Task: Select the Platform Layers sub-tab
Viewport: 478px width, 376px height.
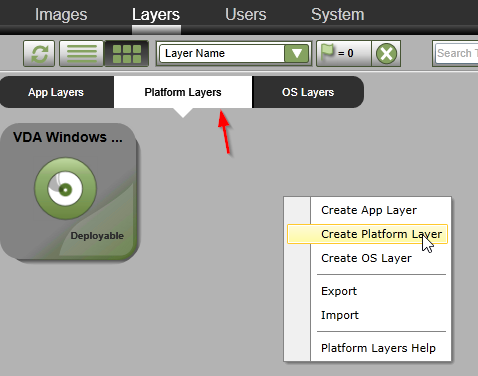Action: click(x=183, y=92)
